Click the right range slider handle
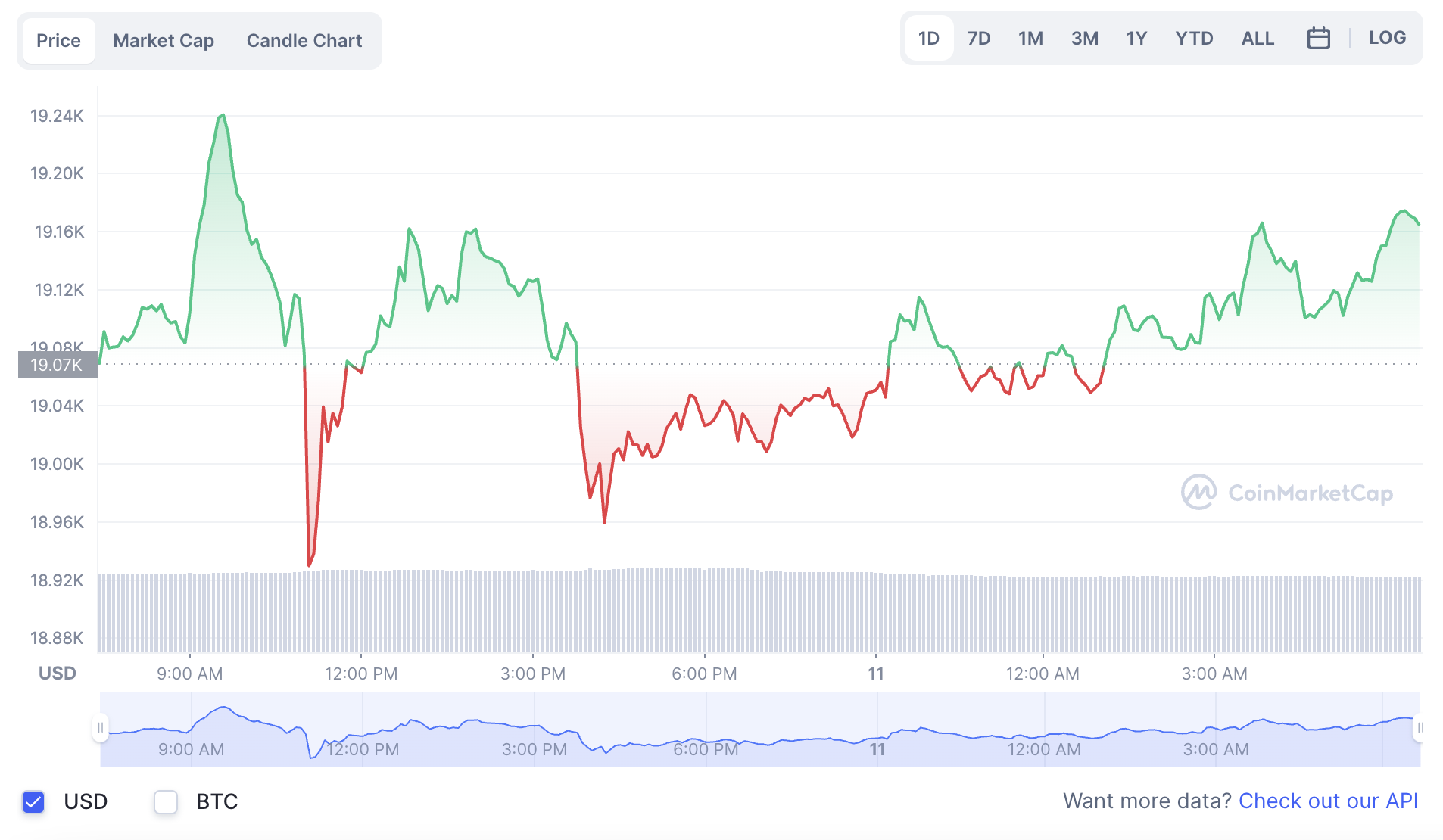 [x=1420, y=728]
